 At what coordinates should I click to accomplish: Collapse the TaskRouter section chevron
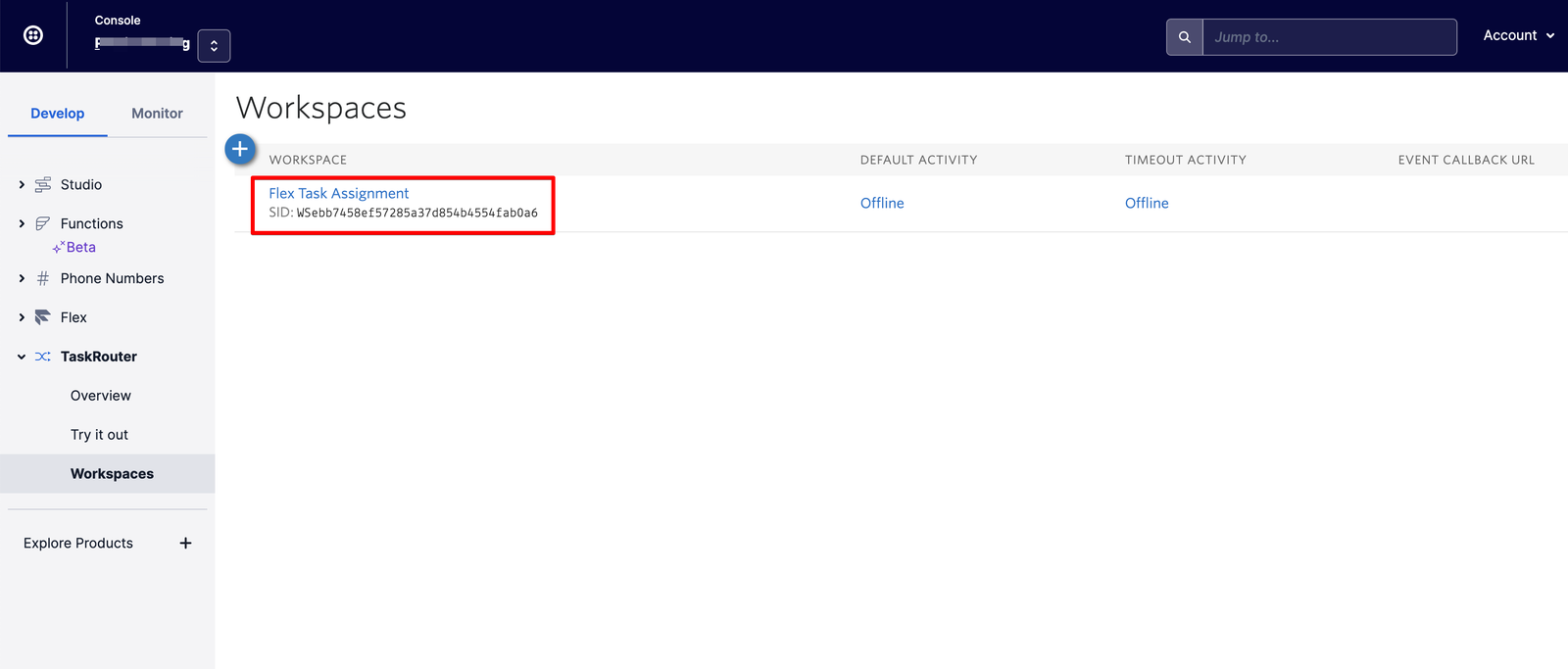pos(22,357)
